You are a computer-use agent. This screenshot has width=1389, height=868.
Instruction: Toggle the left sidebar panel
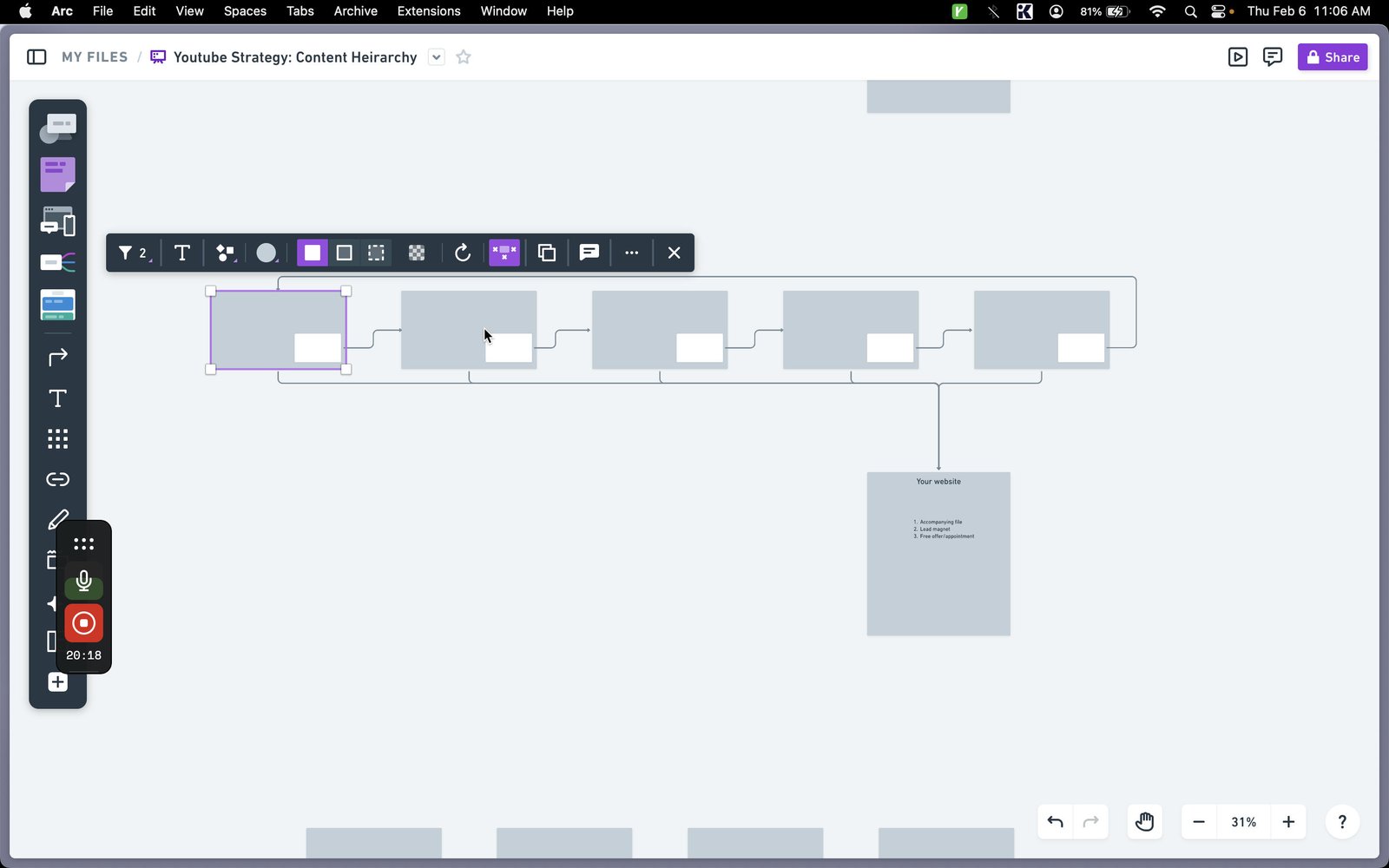pyautogui.click(x=36, y=57)
